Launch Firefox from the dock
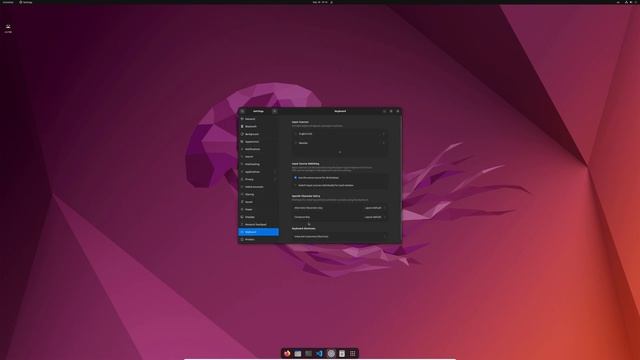Image resolution: width=640 pixels, height=360 pixels. coord(287,353)
